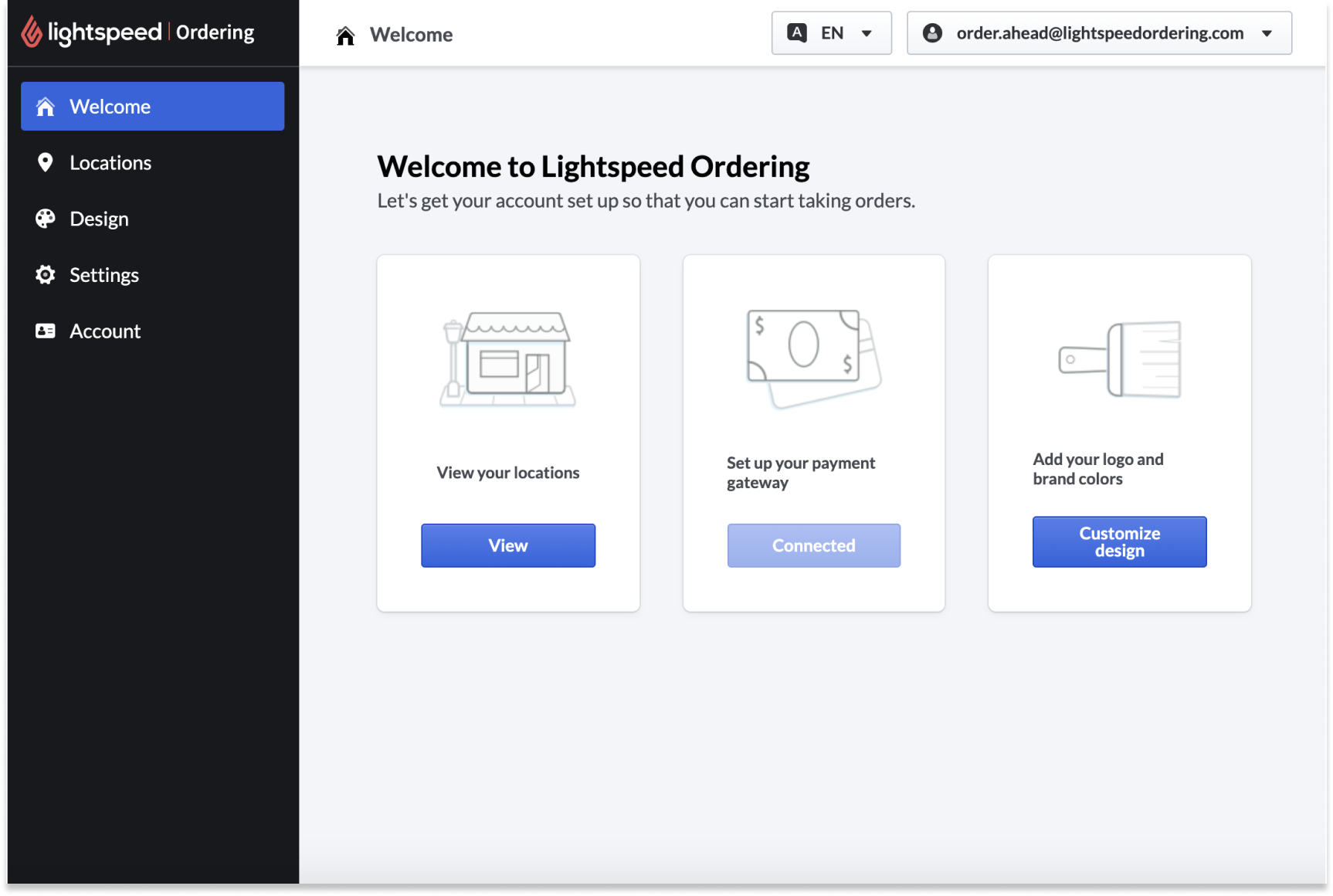Click the Connected payment gateway button

(x=814, y=545)
